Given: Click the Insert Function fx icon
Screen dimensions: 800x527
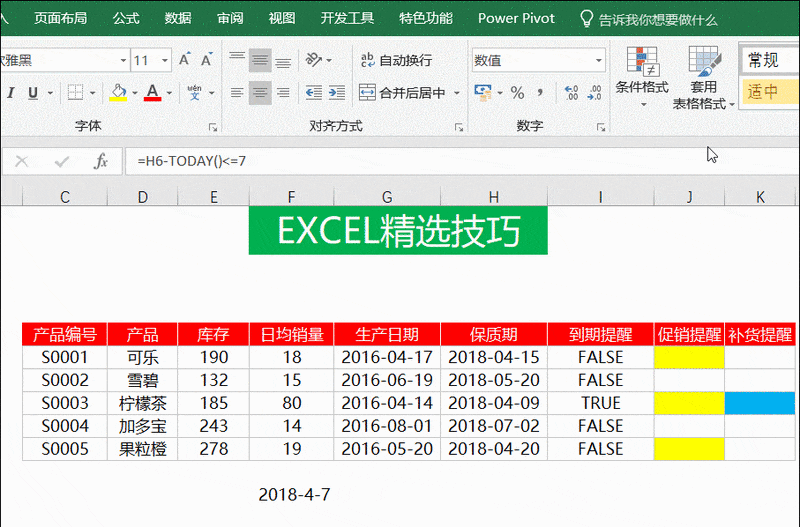Looking at the screenshot, I should tap(100, 161).
